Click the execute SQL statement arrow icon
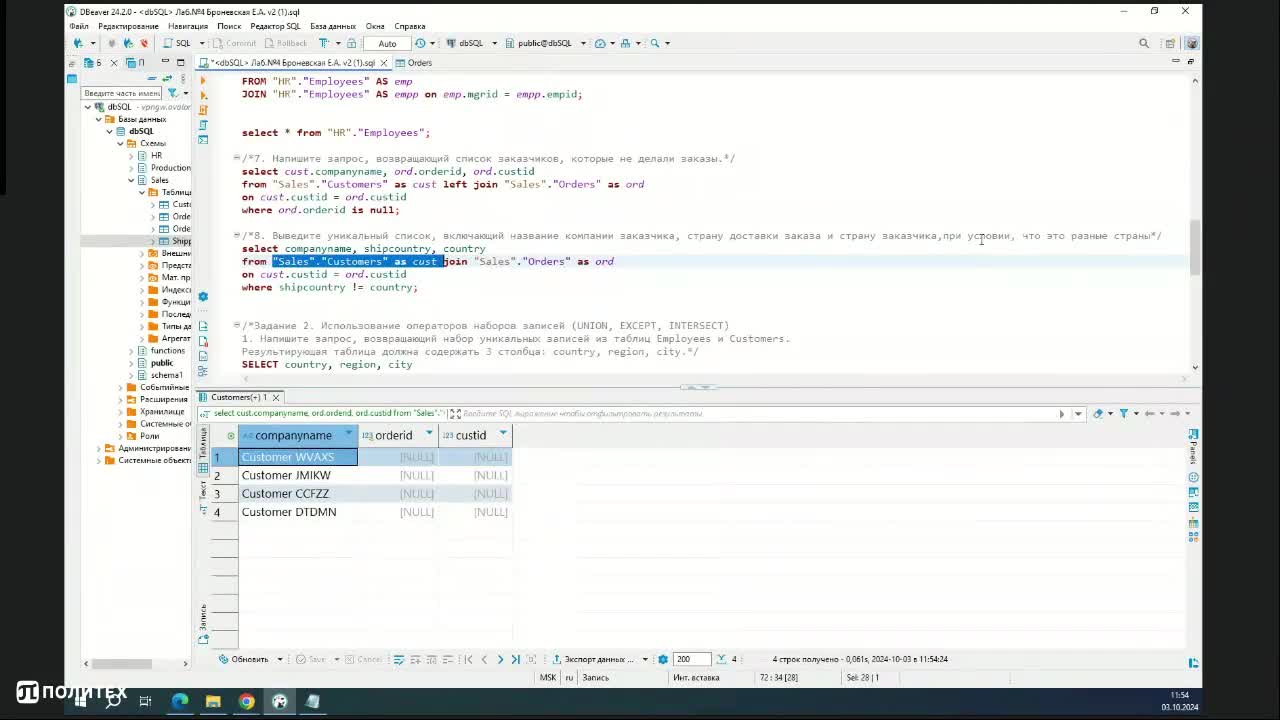The height and width of the screenshot is (720, 1280). pos(203,81)
